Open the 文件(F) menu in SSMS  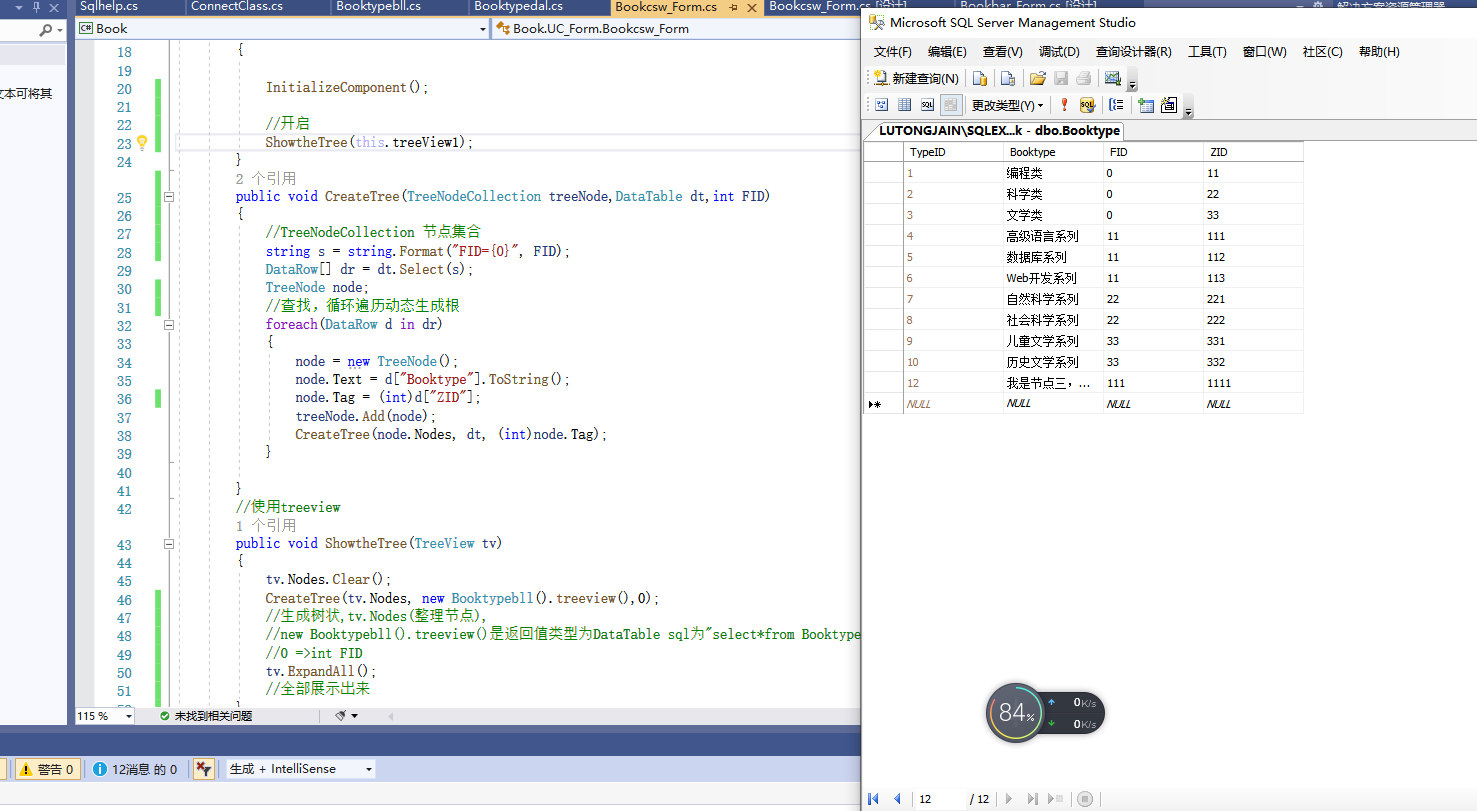point(893,52)
